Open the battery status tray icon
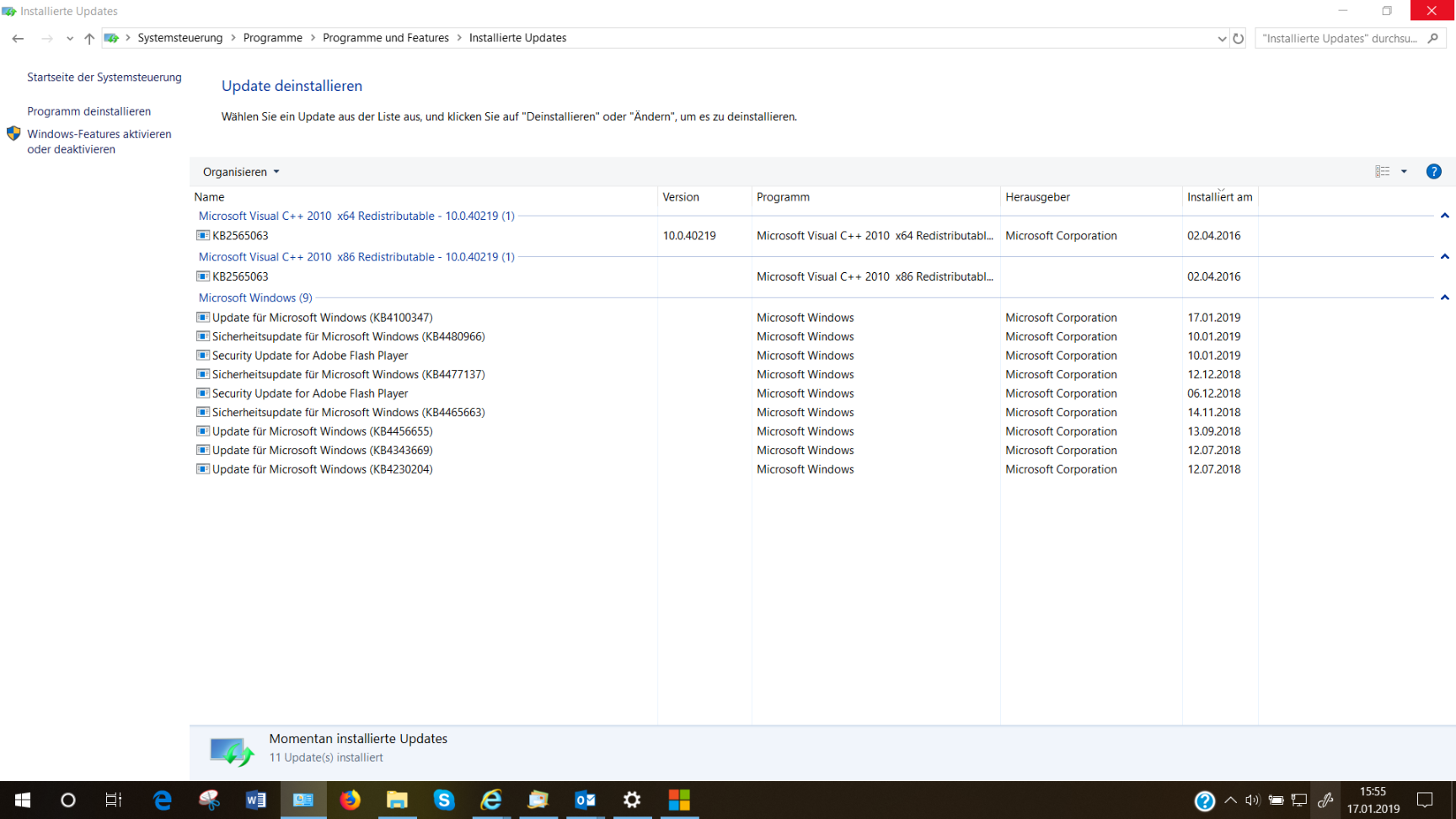This screenshot has height=819, width=1456. 1277,800
